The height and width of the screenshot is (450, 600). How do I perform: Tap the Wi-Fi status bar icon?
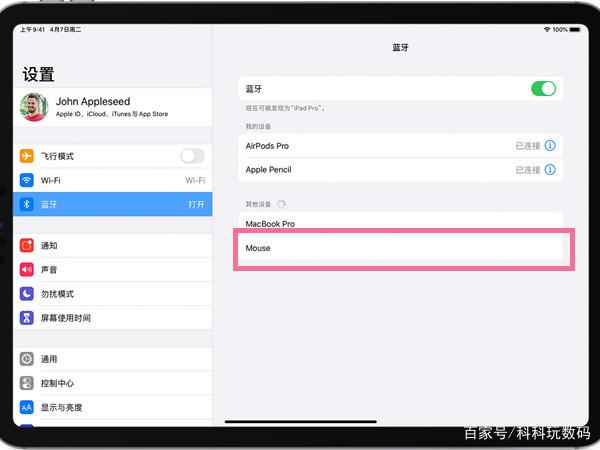click(x=547, y=29)
